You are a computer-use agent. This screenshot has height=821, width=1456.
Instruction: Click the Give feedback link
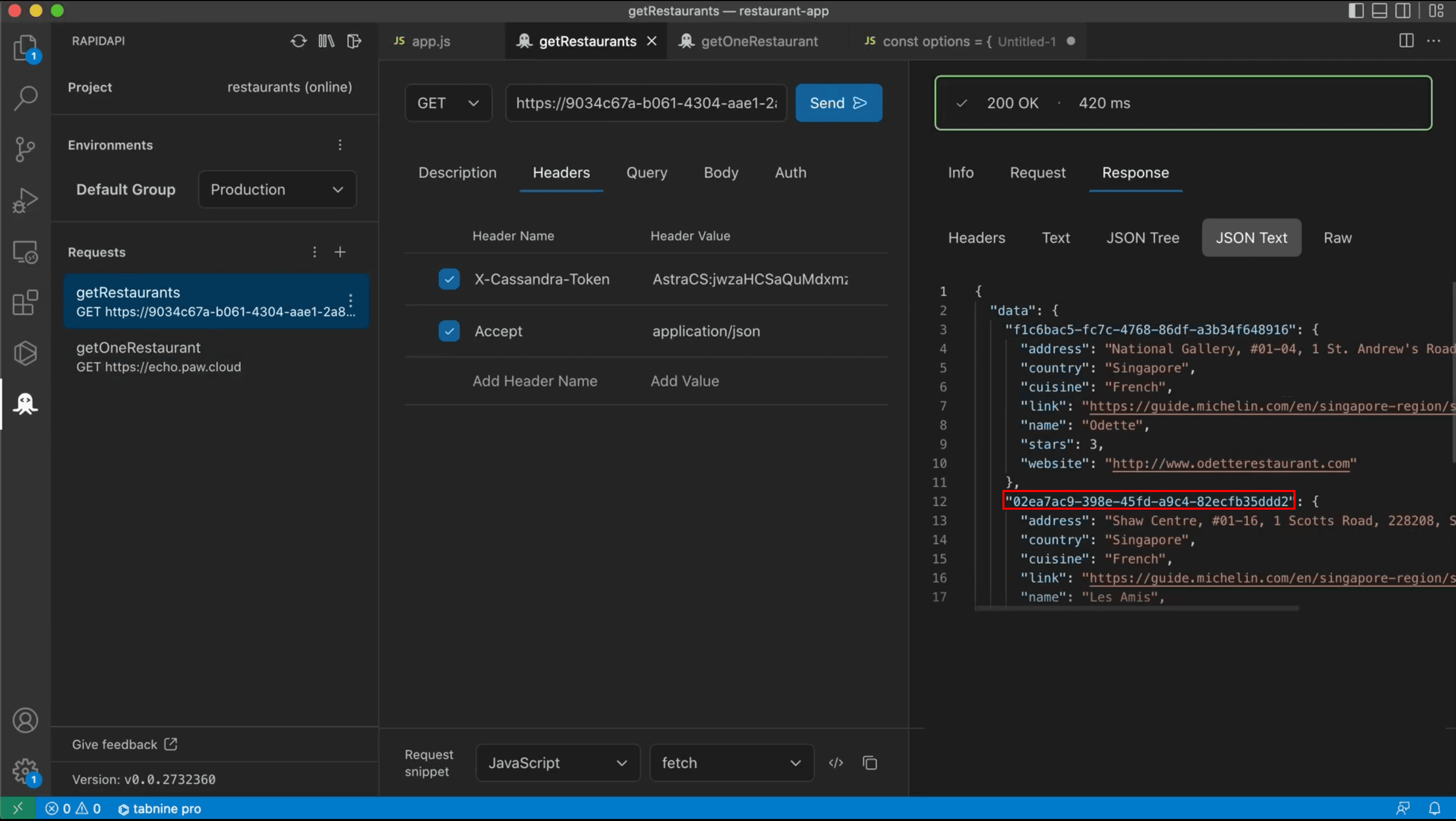click(125, 745)
